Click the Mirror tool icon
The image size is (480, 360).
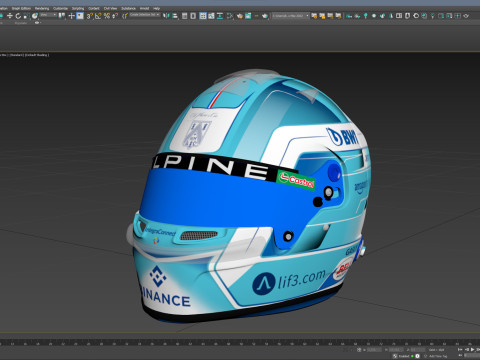coord(166,16)
